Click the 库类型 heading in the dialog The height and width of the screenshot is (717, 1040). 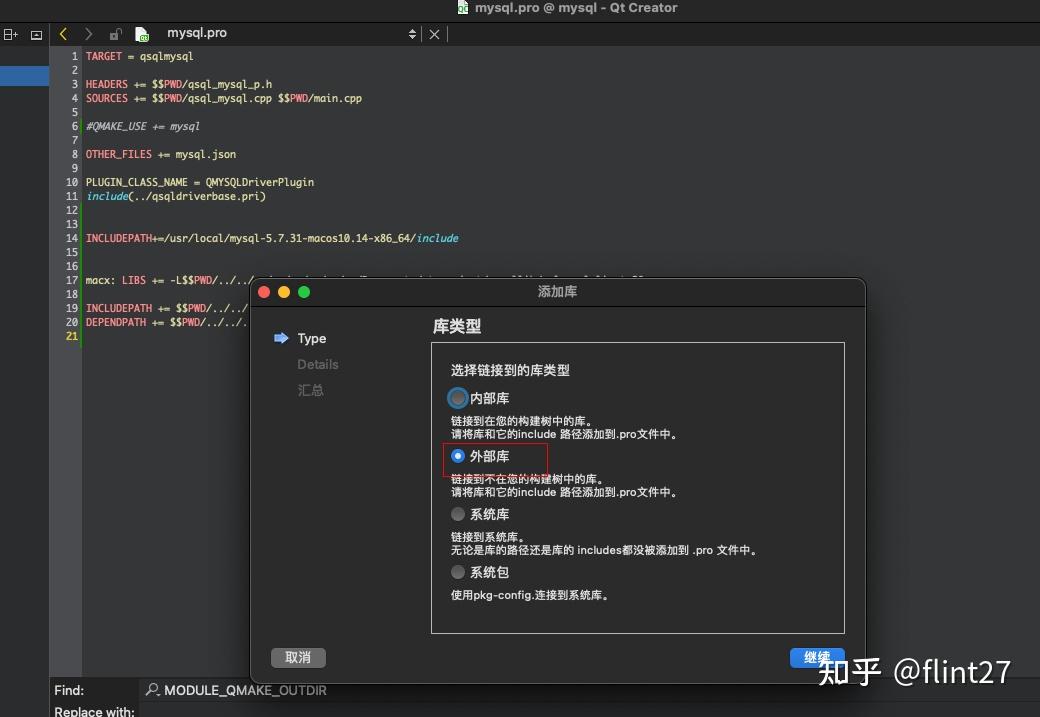[x=457, y=326]
